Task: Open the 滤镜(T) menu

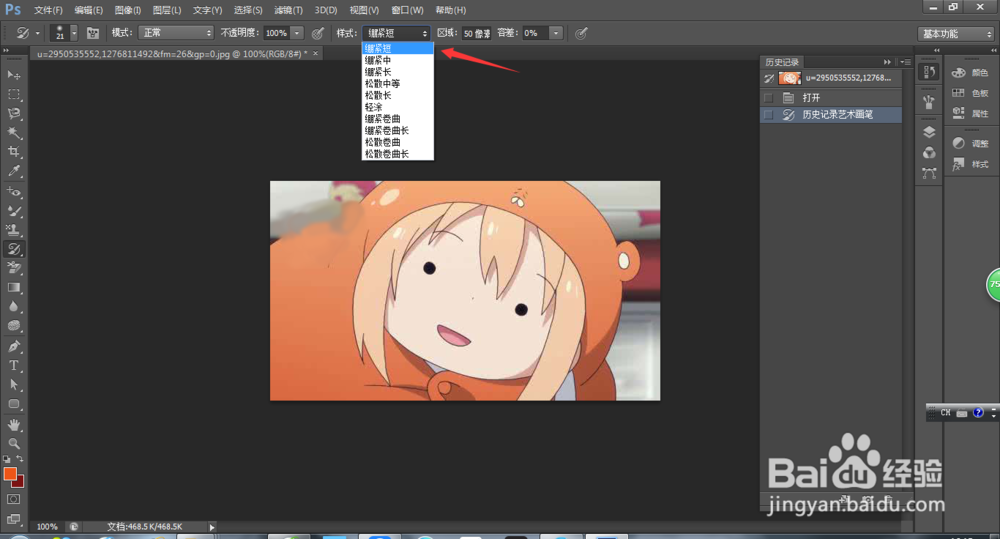Action: [x=288, y=10]
